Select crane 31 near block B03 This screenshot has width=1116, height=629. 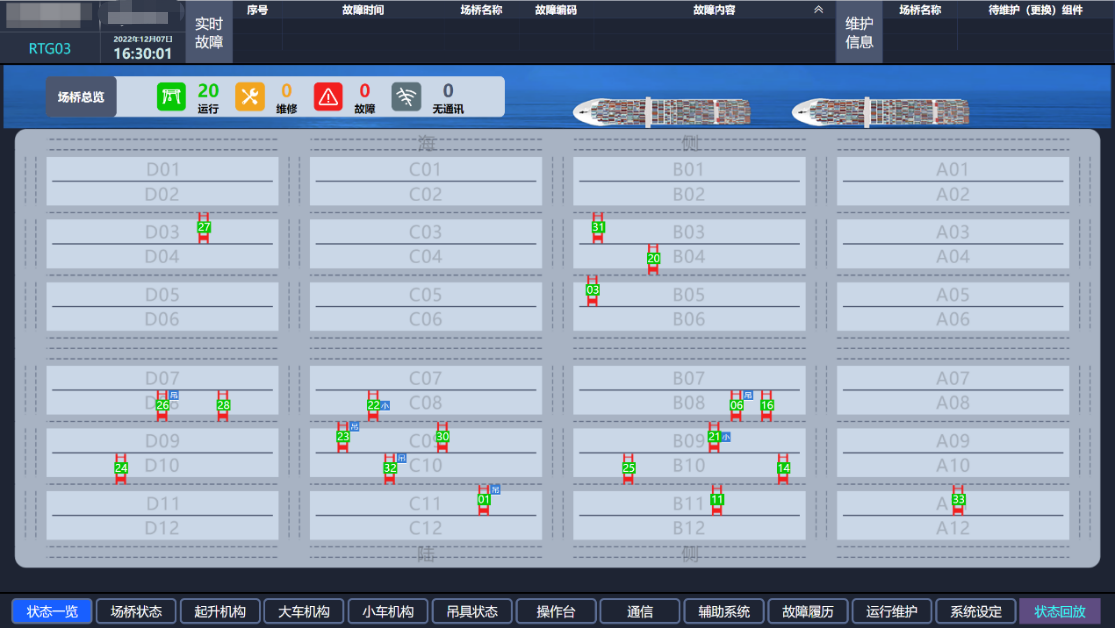pos(598,228)
